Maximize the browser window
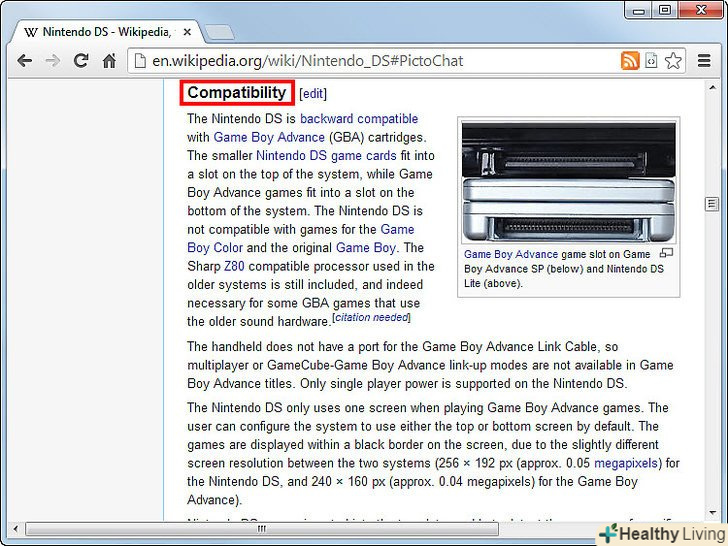 click(665, 10)
